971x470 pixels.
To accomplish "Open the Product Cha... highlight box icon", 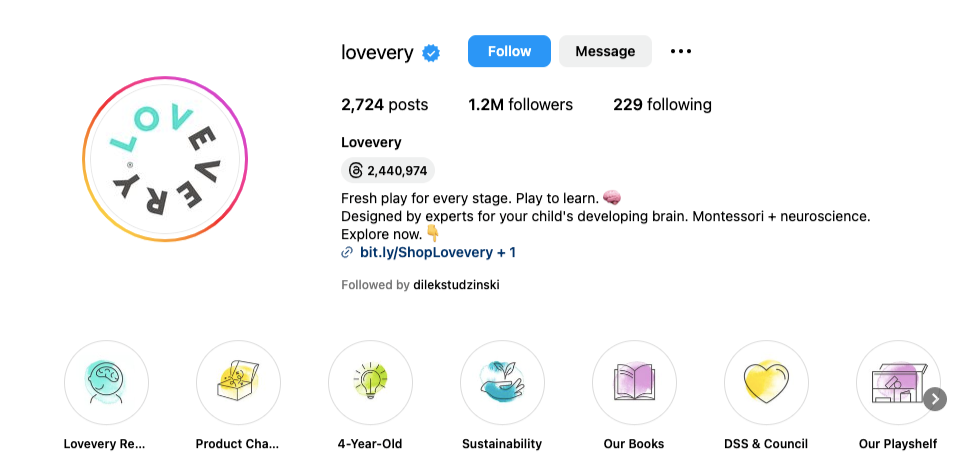I will point(238,383).
